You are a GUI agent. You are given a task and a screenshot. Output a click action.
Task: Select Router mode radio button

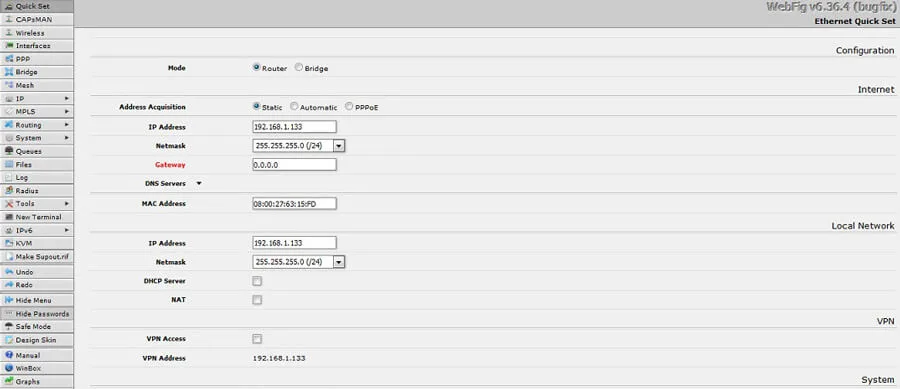[256, 67]
